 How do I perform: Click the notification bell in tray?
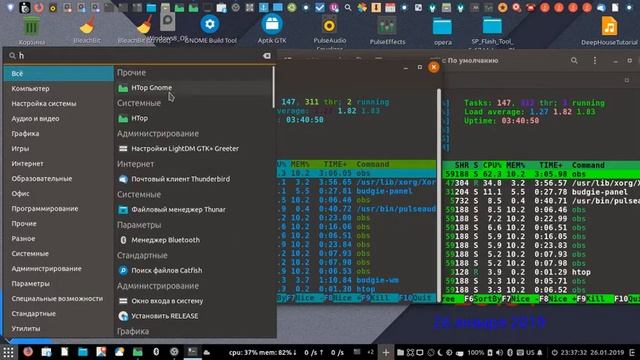pyautogui.click(x=540, y=352)
